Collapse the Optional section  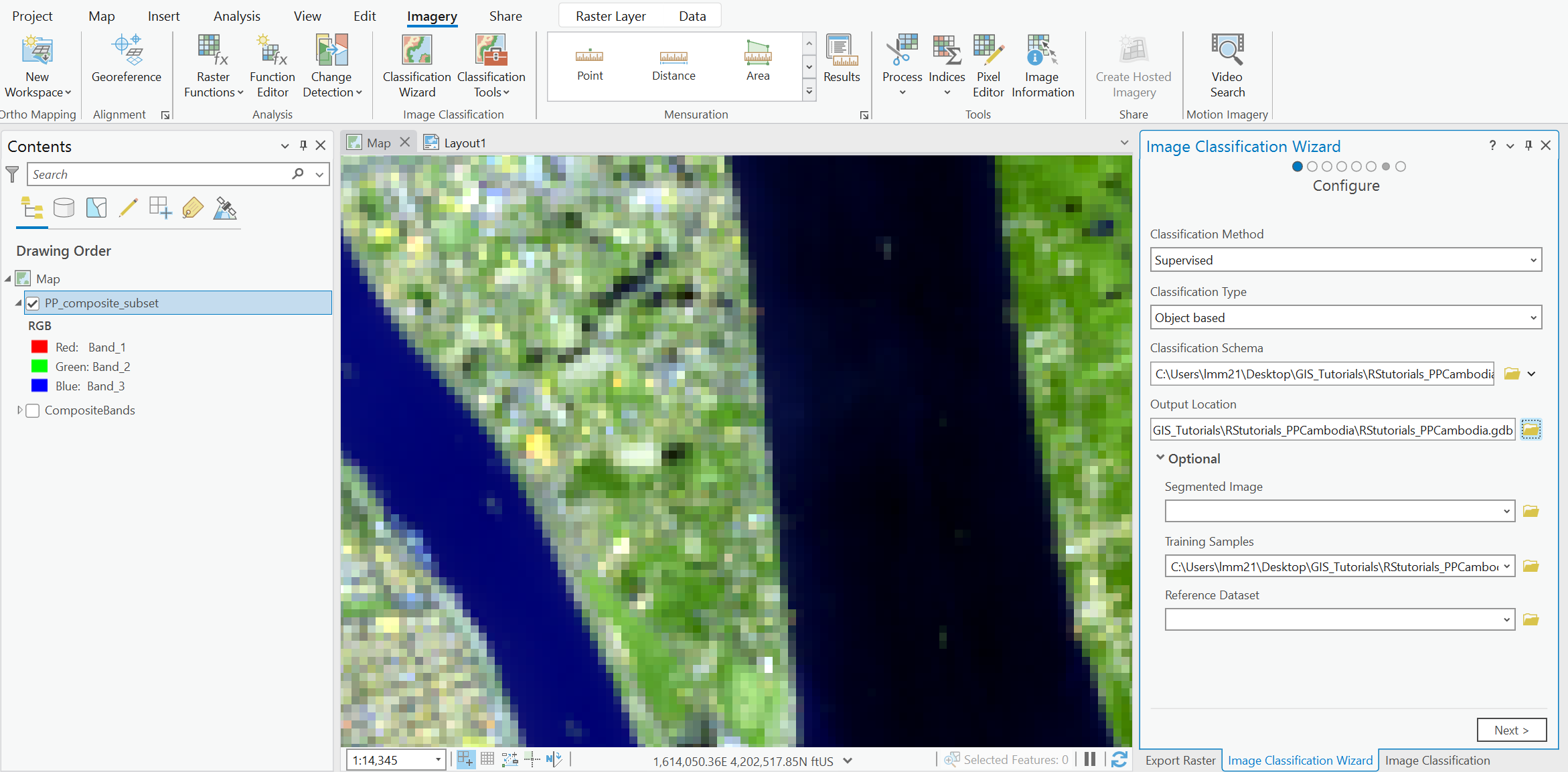point(1160,457)
